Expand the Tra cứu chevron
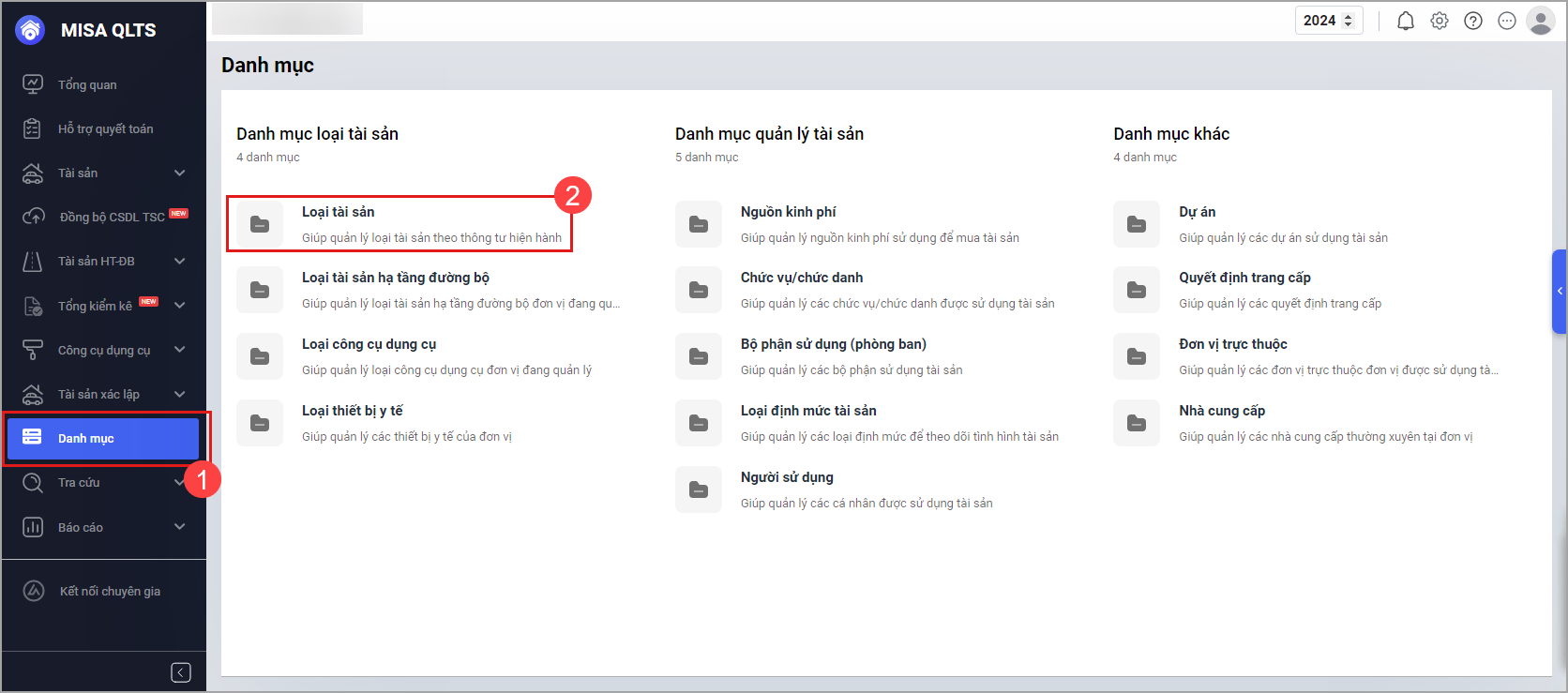 click(x=180, y=482)
